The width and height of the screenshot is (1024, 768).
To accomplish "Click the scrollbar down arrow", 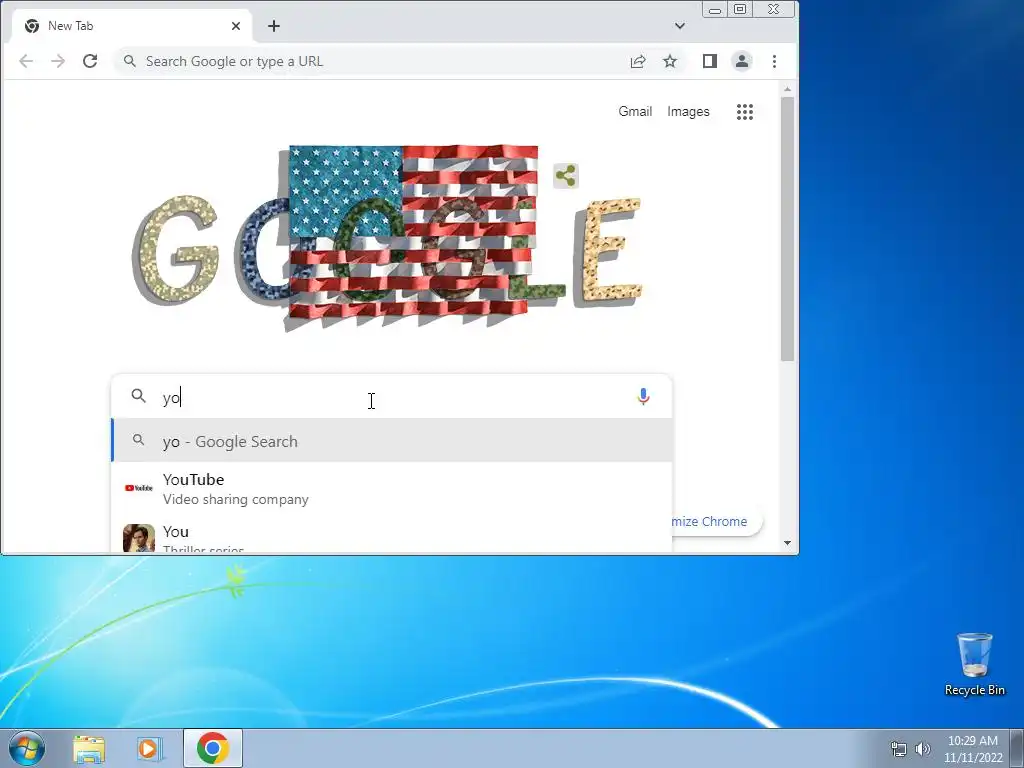I will click(788, 543).
